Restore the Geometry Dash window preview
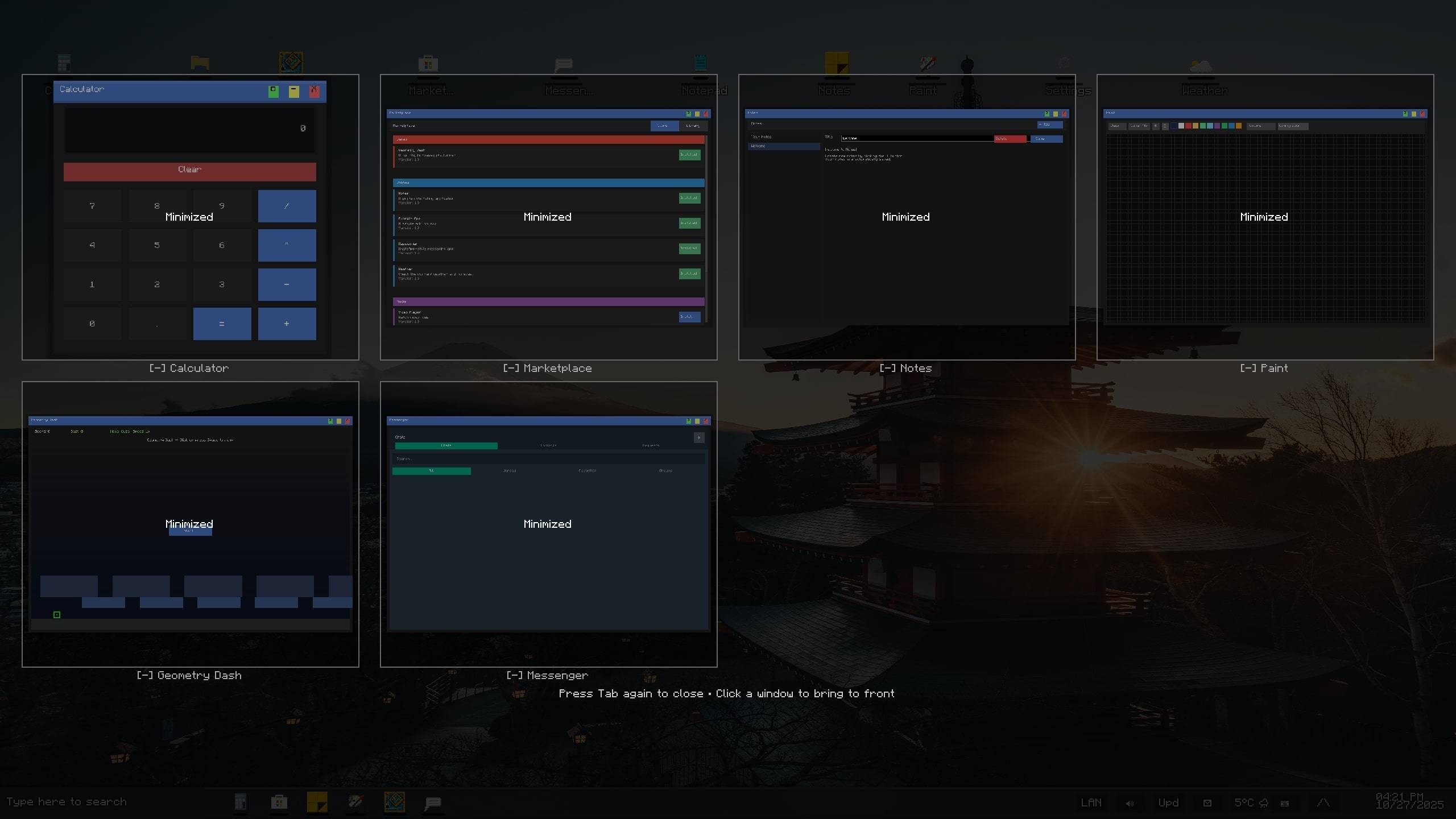Image resolution: width=1456 pixels, height=819 pixels. pyautogui.click(x=190, y=524)
